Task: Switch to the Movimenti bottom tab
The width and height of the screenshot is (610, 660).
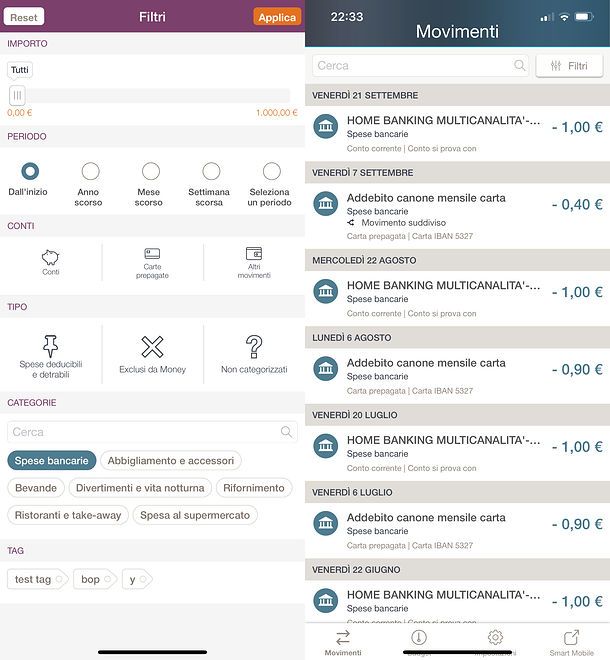Action: (343, 643)
